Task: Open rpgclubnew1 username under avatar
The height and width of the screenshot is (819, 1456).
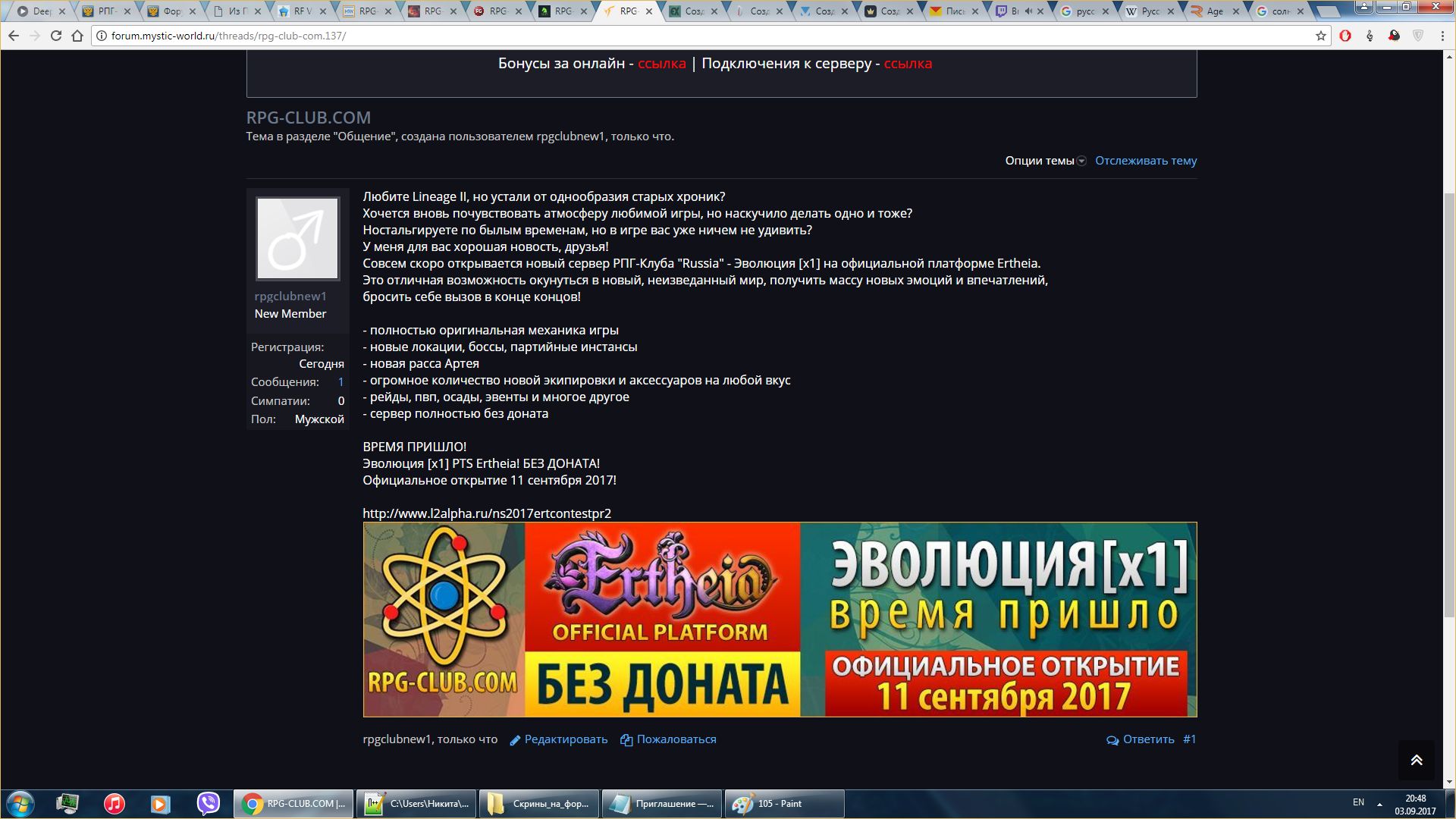Action: [x=290, y=297]
